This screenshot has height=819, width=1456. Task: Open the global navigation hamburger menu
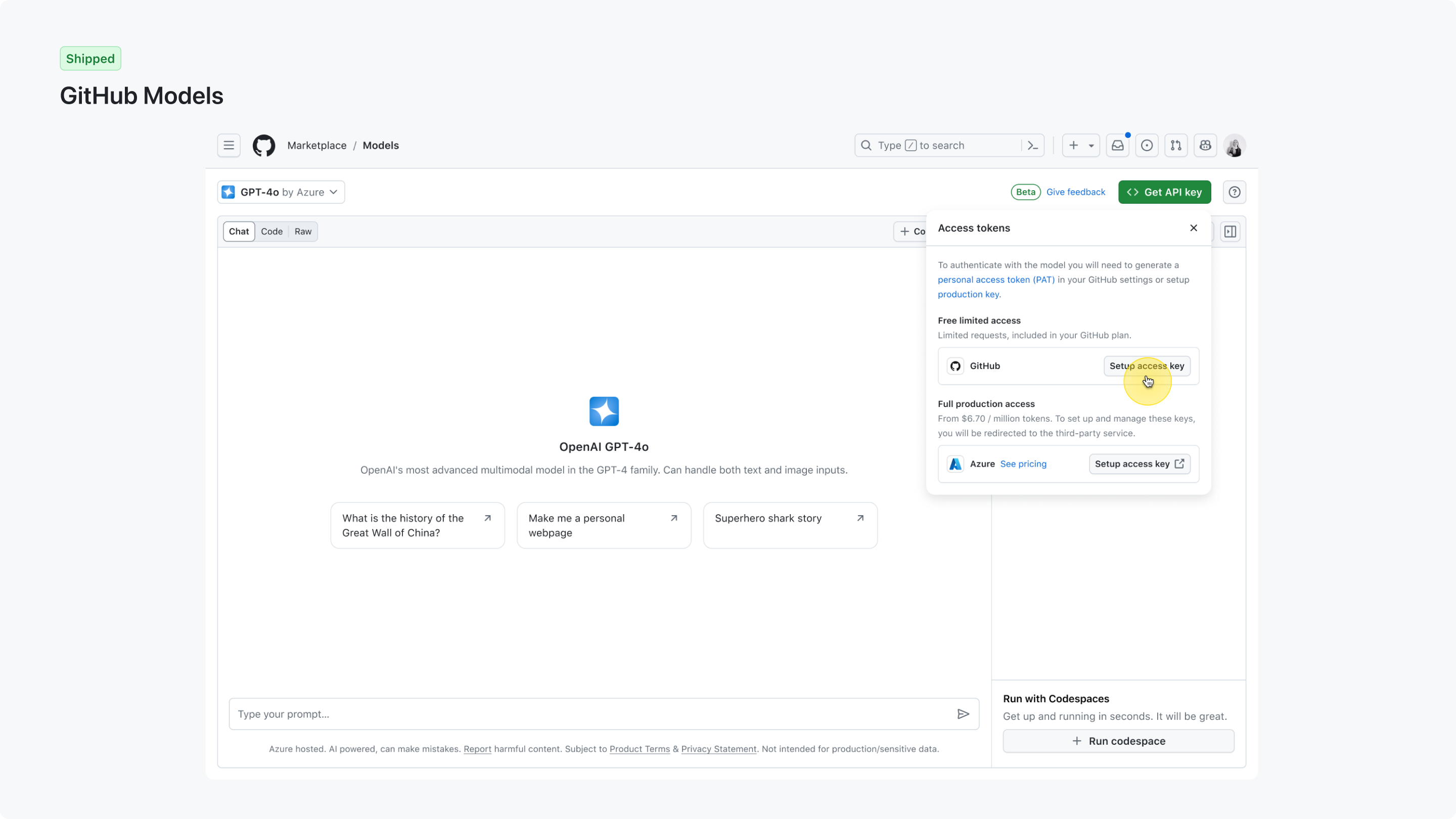point(229,145)
